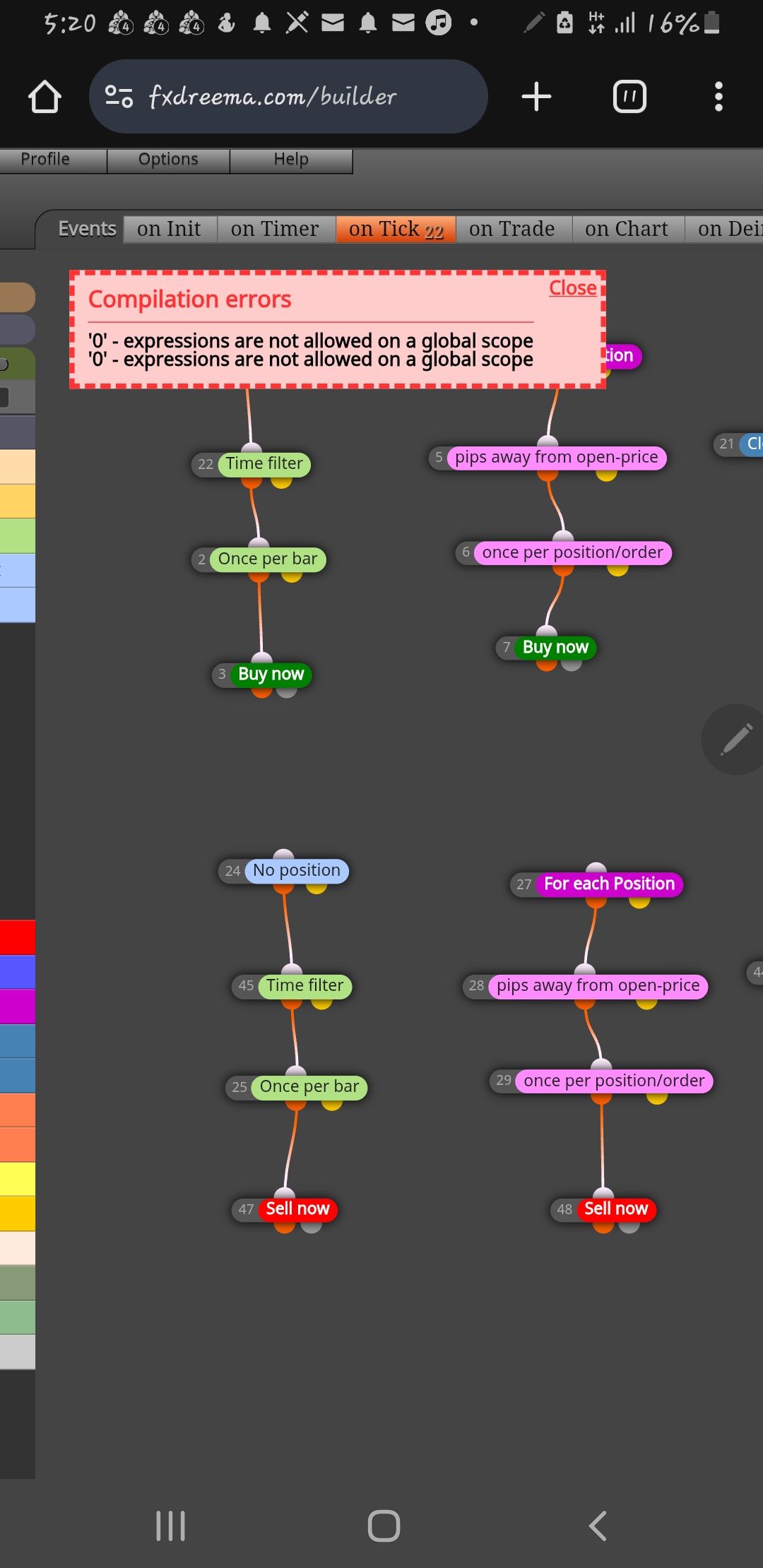
Task: Select block 7 Buy now
Action: click(555, 648)
